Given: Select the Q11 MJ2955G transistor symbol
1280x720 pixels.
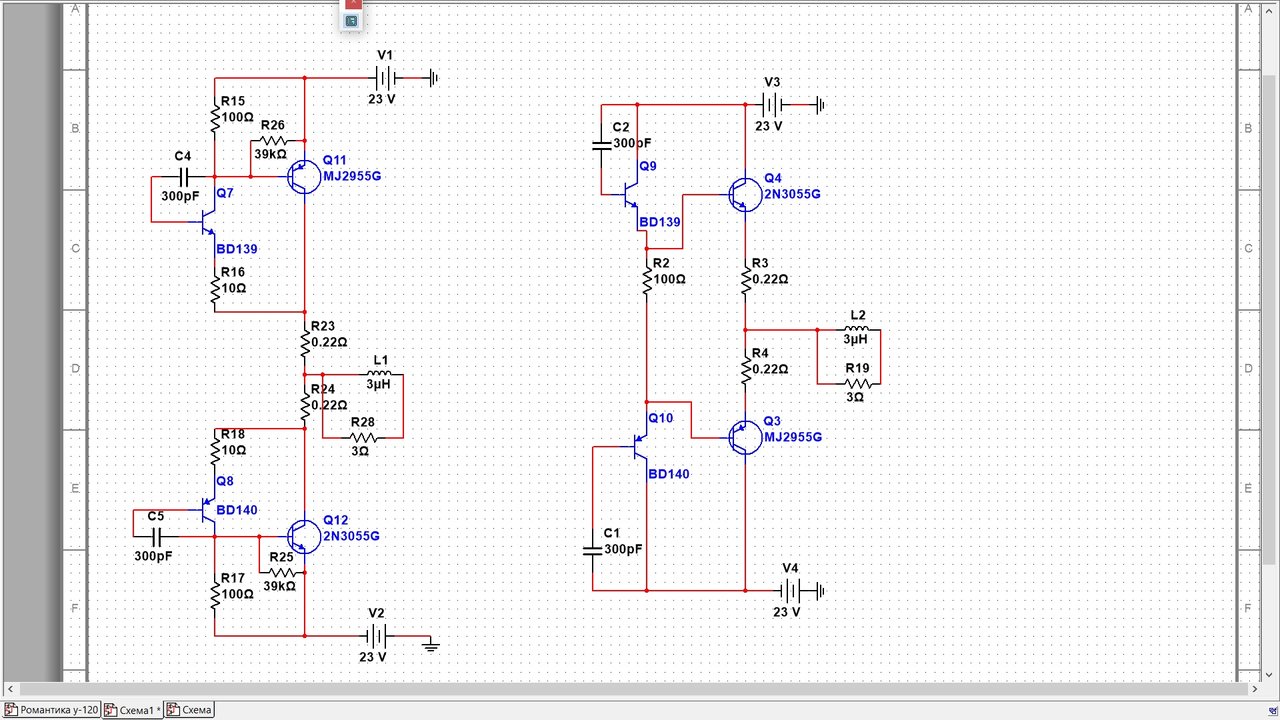Looking at the screenshot, I should pyautogui.click(x=301, y=176).
